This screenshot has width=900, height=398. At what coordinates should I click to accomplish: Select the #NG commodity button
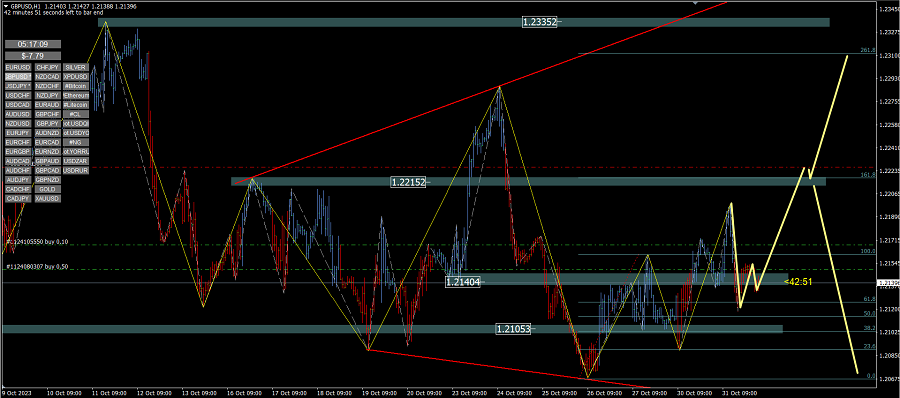tap(76, 142)
